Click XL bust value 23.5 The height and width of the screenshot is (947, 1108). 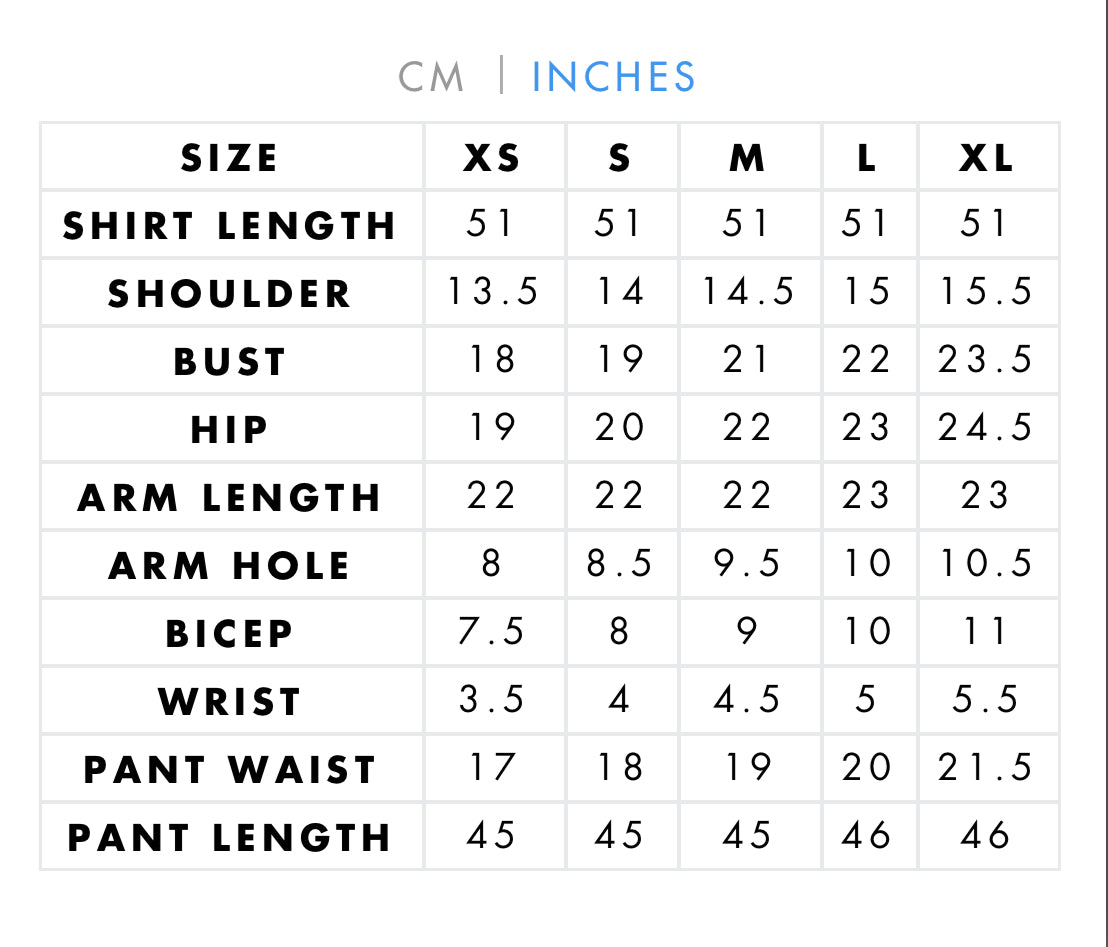[985, 359]
